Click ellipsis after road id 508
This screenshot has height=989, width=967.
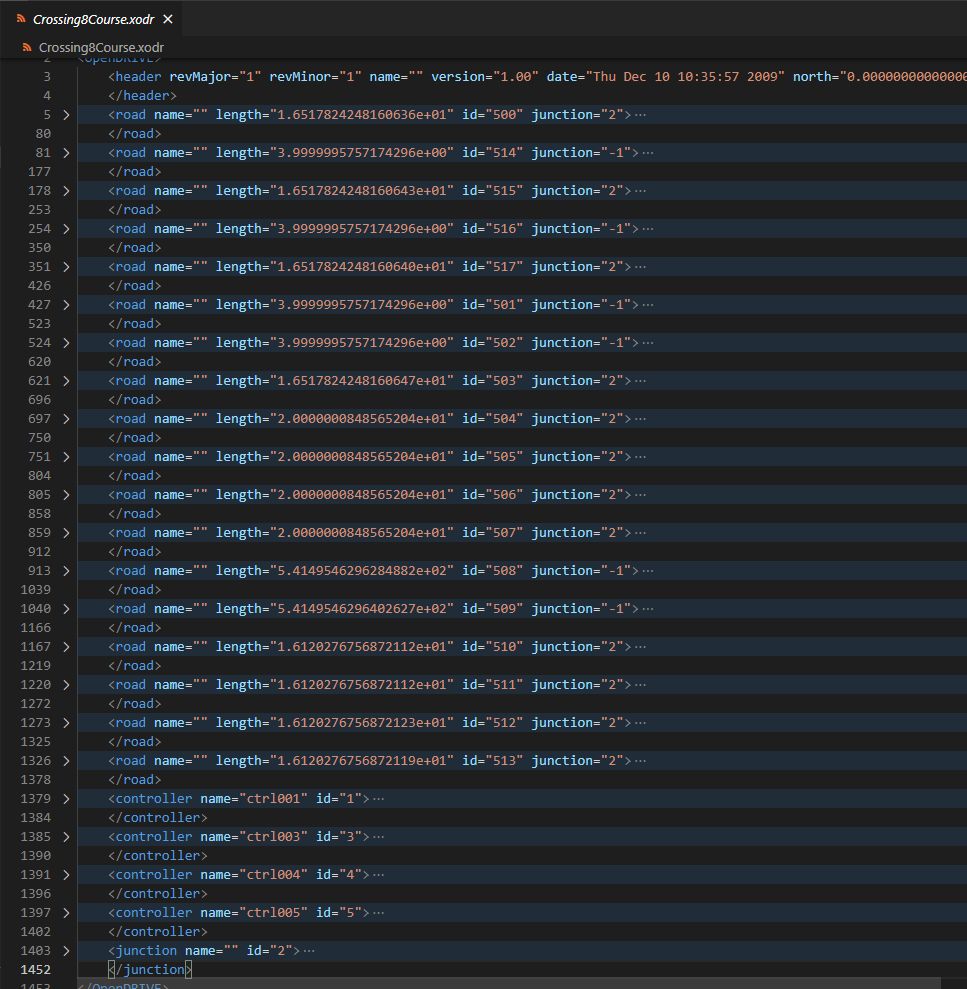coord(648,571)
